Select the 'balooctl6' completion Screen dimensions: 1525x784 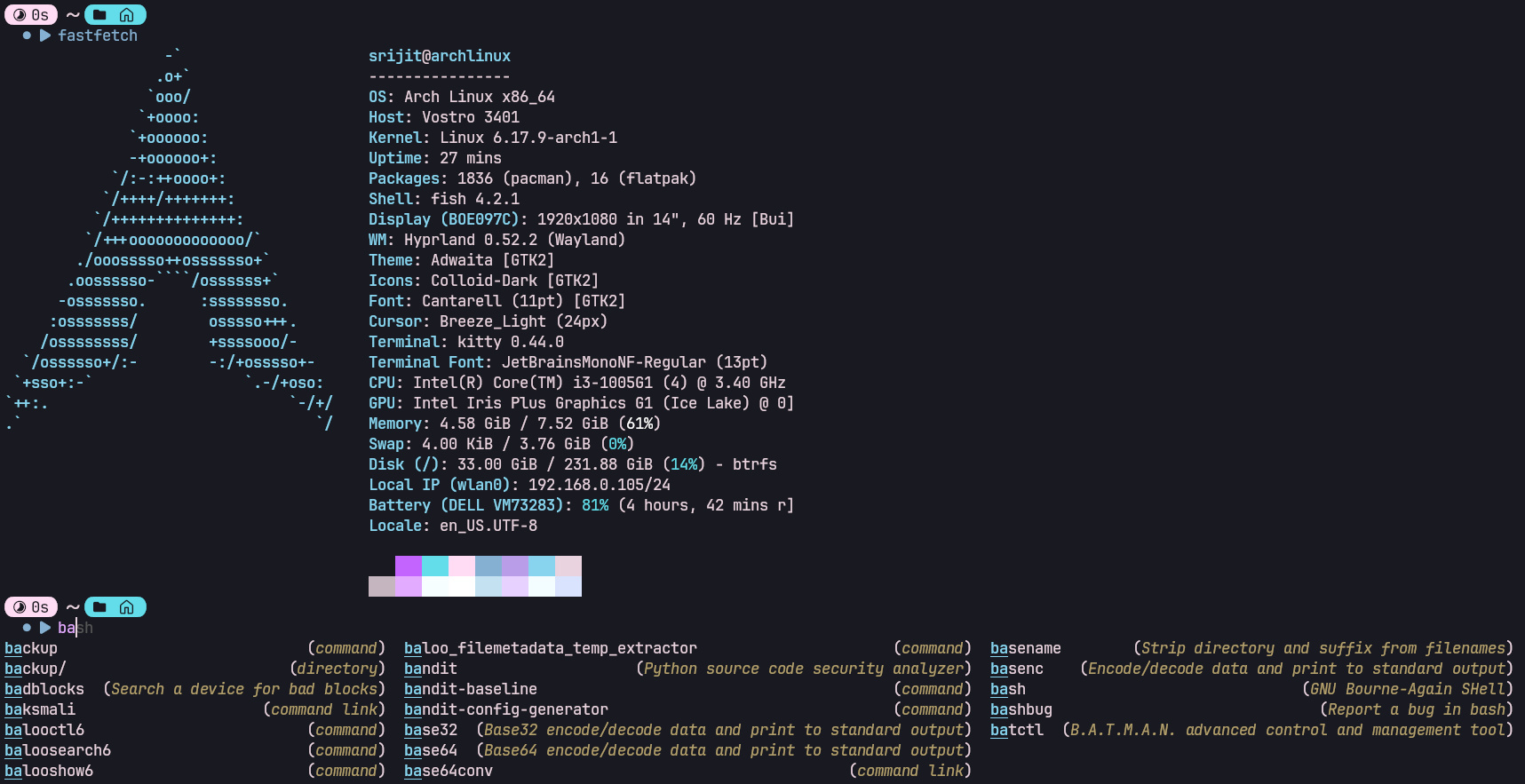tap(195, 730)
